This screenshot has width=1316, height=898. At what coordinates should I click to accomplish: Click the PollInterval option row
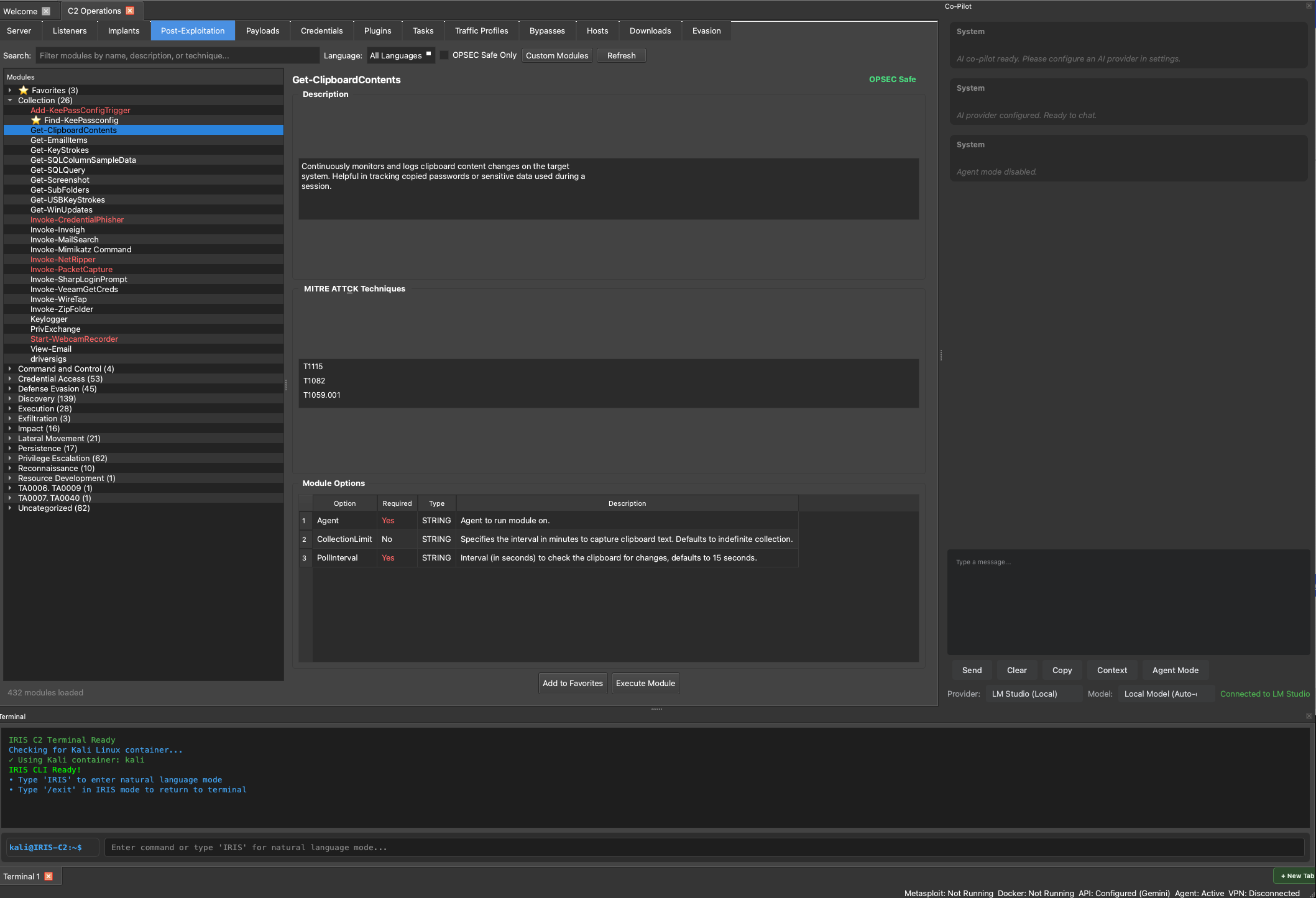[x=549, y=557]
